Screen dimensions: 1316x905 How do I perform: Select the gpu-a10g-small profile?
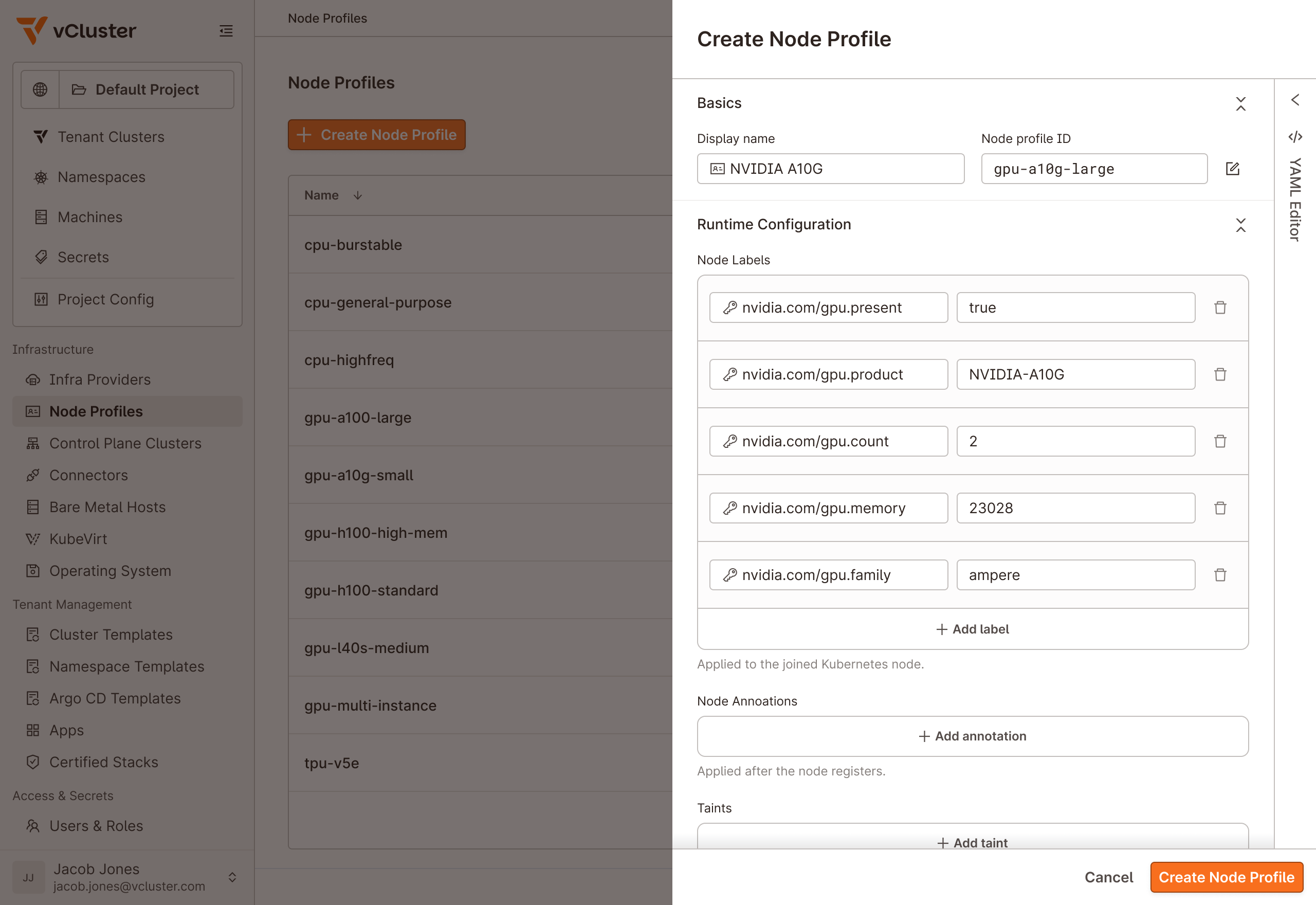click(480, 475)
